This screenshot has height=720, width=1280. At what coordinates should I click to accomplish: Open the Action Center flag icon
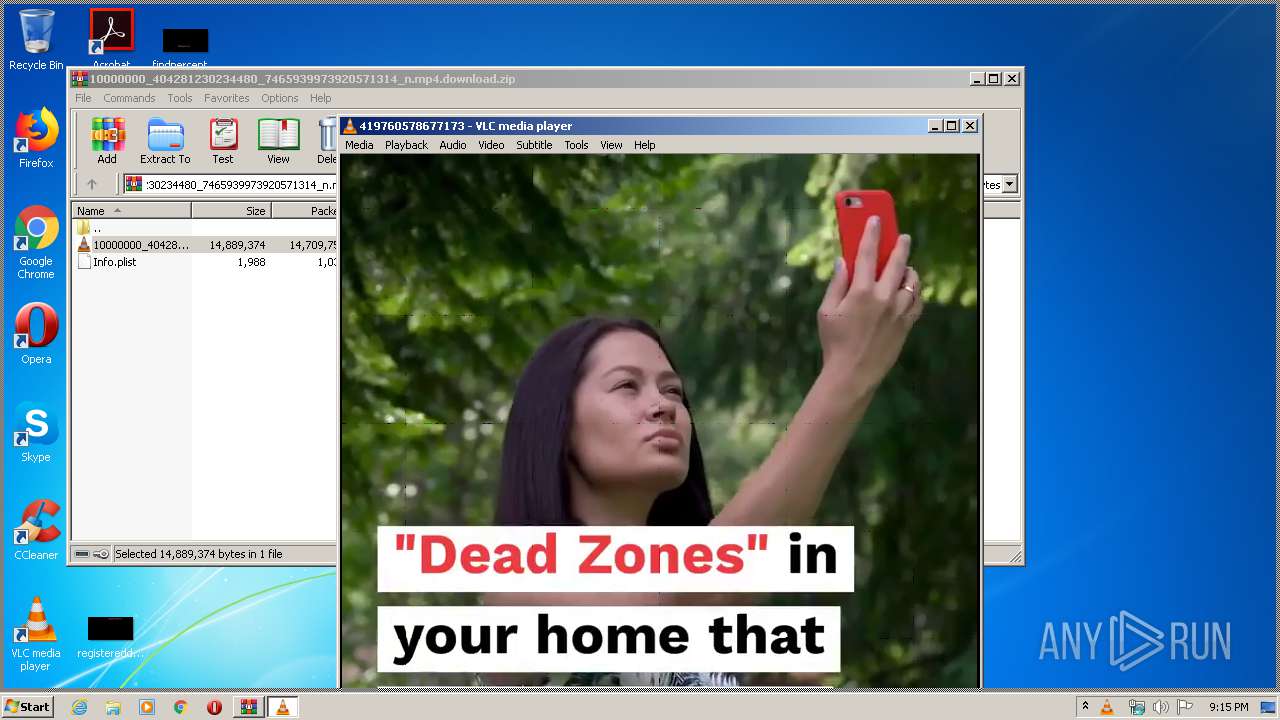tap(1185, 707)
